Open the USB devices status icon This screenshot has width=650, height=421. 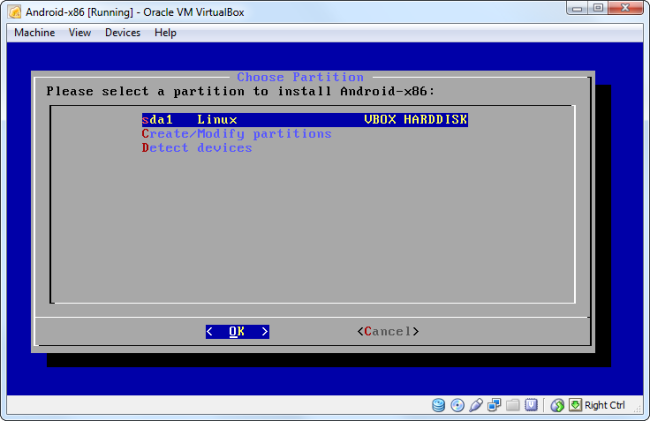pos(476,405)
